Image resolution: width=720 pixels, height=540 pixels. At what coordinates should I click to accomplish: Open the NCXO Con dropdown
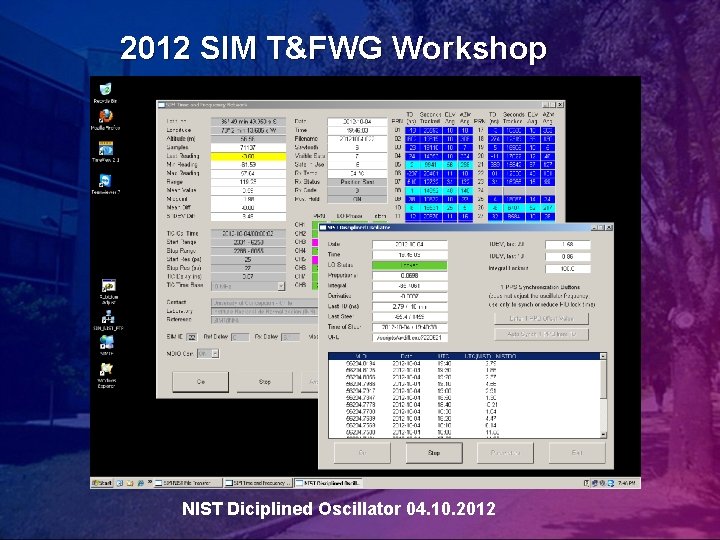[x=214, y=354]
